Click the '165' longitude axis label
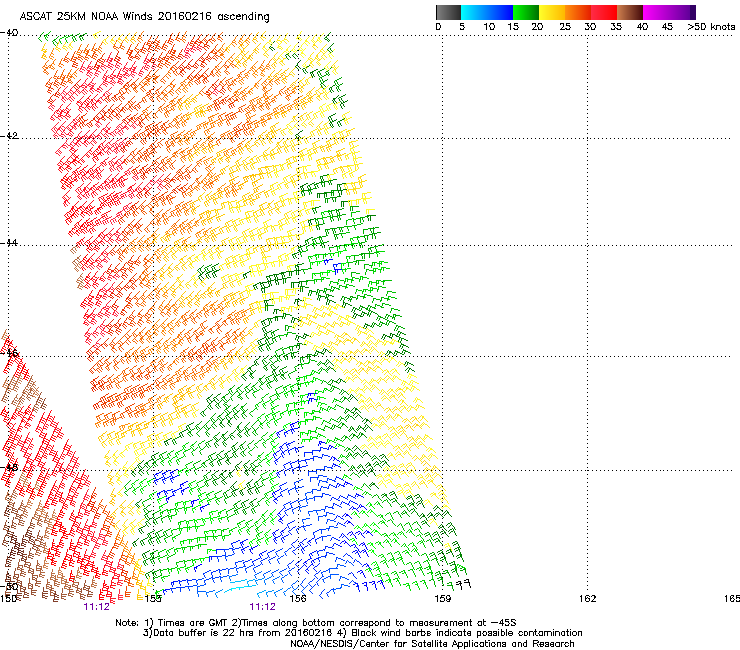Image resolution: width=740 pixels, height=650 pixels. point(732,599)
